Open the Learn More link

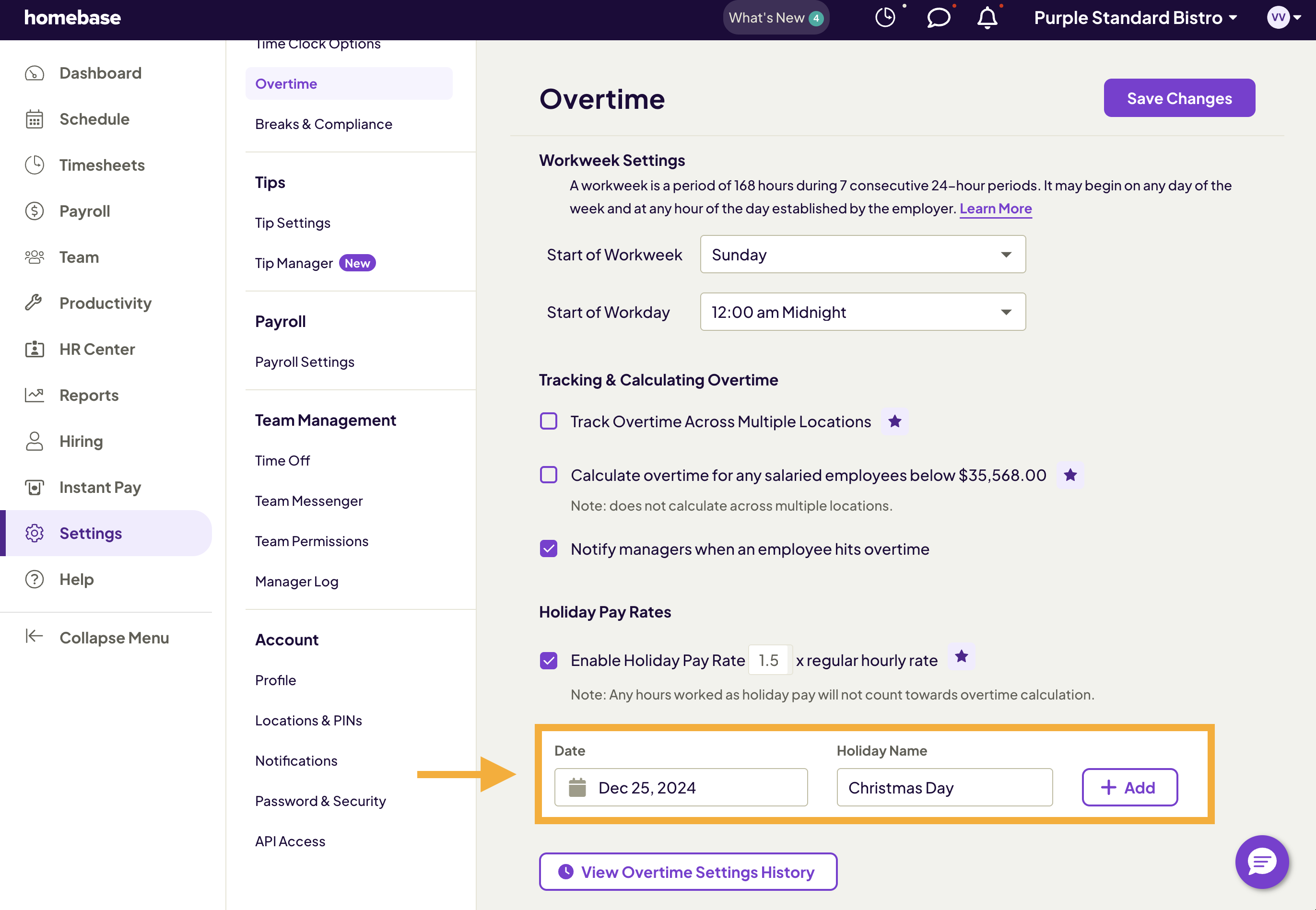[x=995, y=208]
